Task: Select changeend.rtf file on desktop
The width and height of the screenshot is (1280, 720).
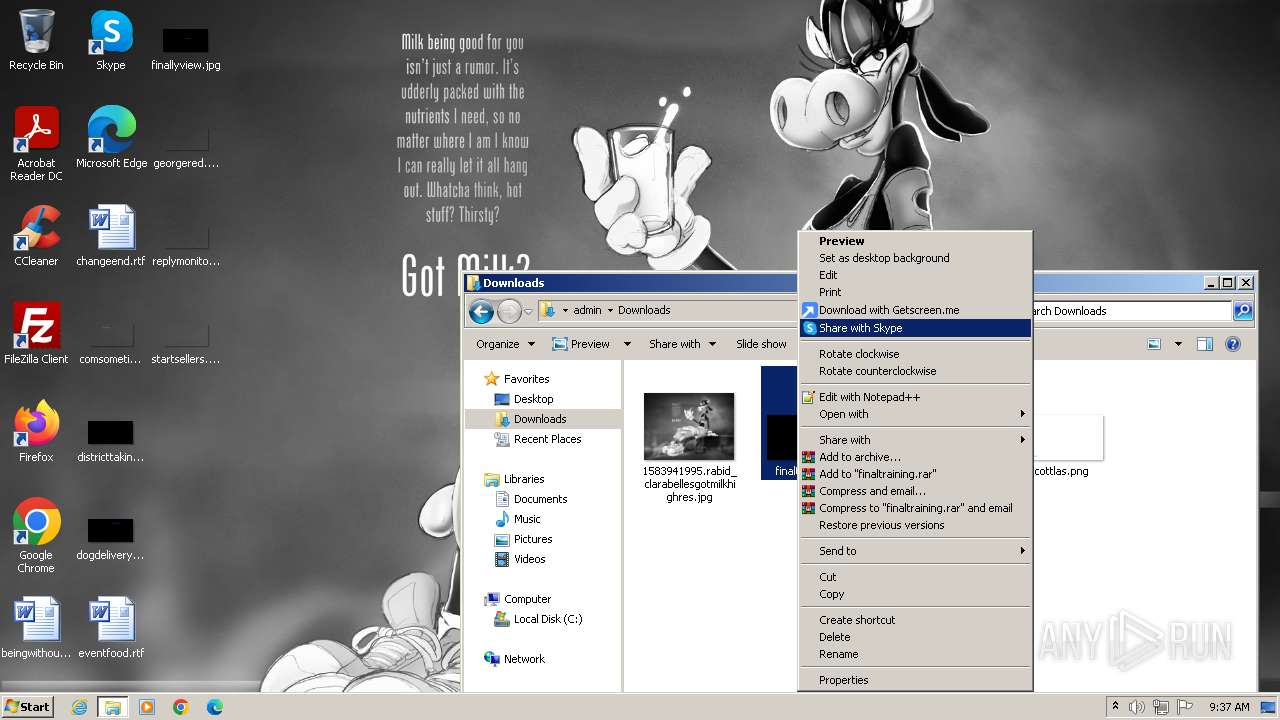Action: [x=111, y=236]
